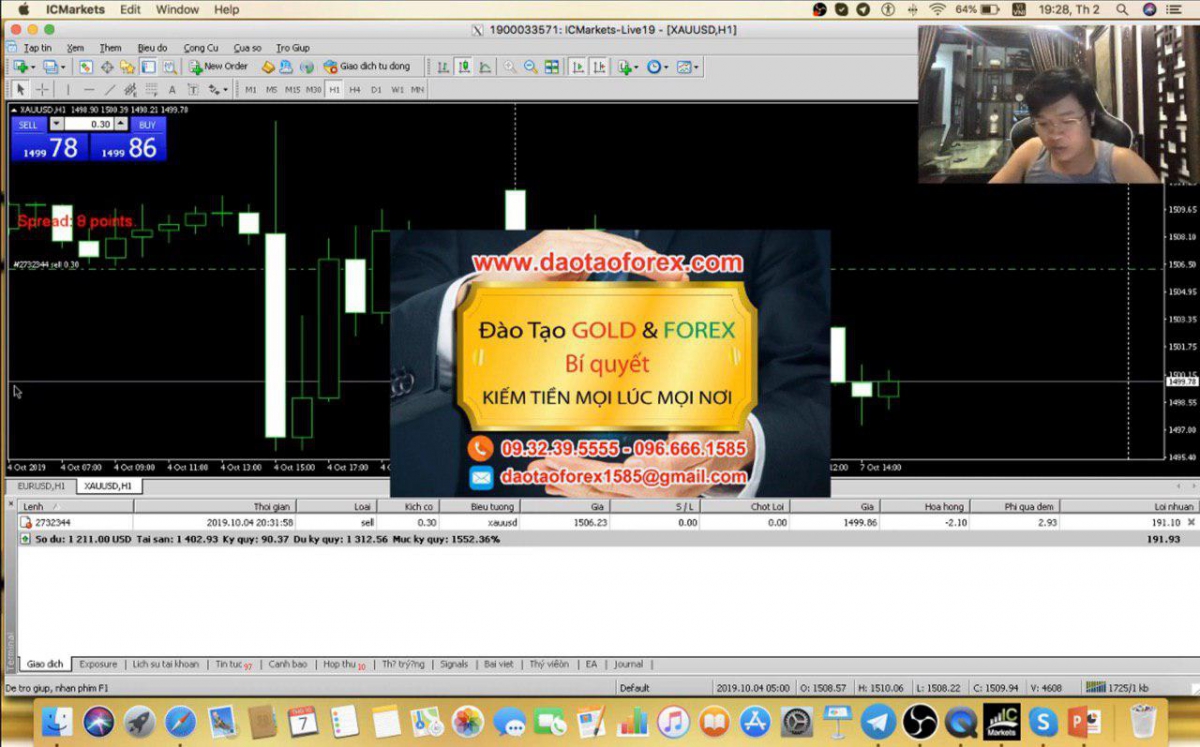Click the blue SELL button on chart

pos(28,125)
